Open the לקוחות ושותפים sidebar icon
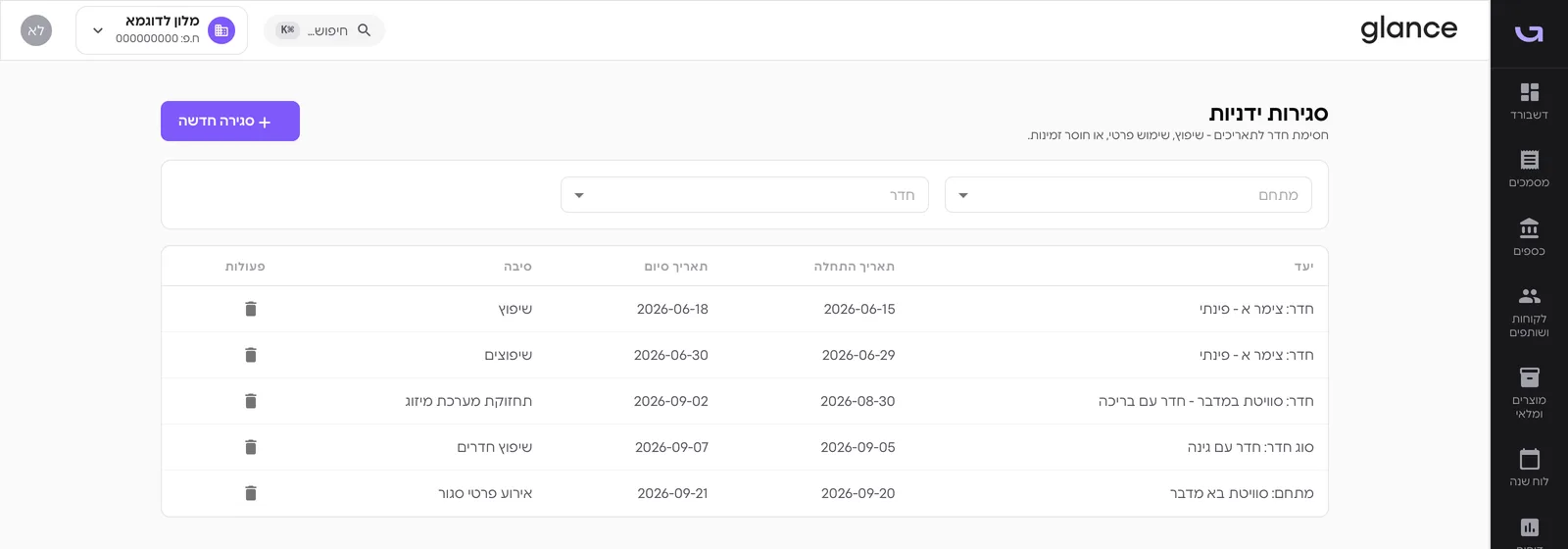Image resolution: width=1568 pixels, height=549 pixels. (x=1529, y=312)
